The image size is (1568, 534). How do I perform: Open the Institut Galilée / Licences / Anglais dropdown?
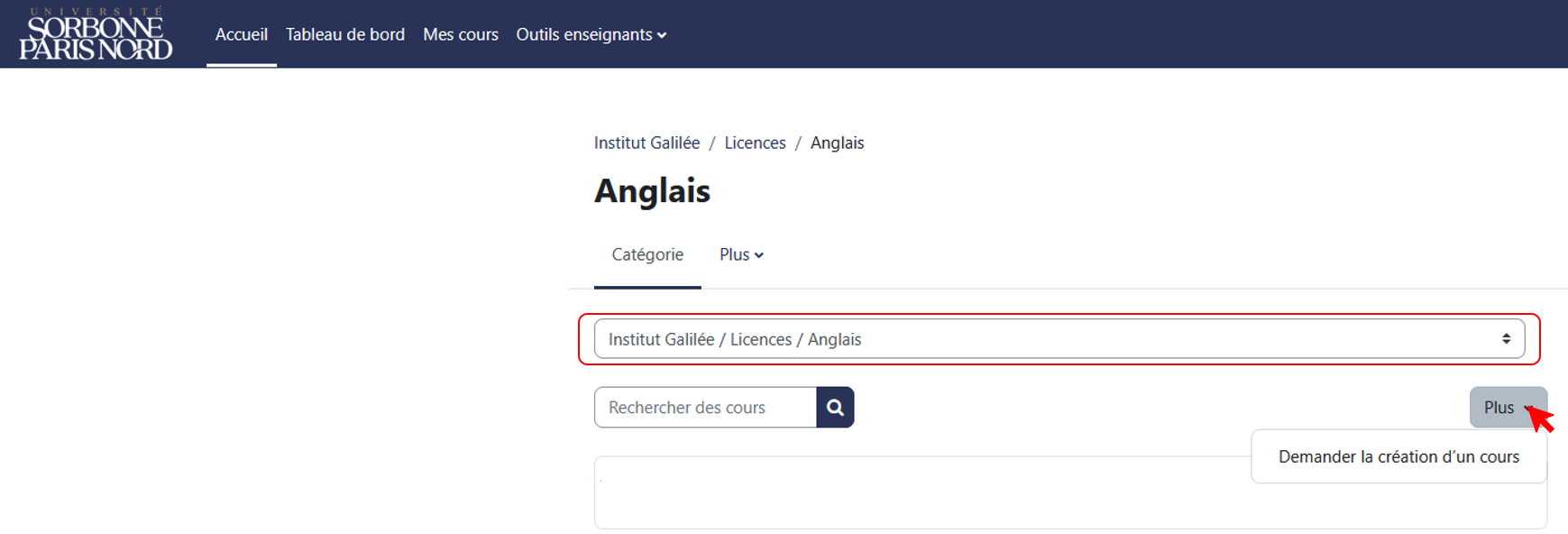(1059, 339)
